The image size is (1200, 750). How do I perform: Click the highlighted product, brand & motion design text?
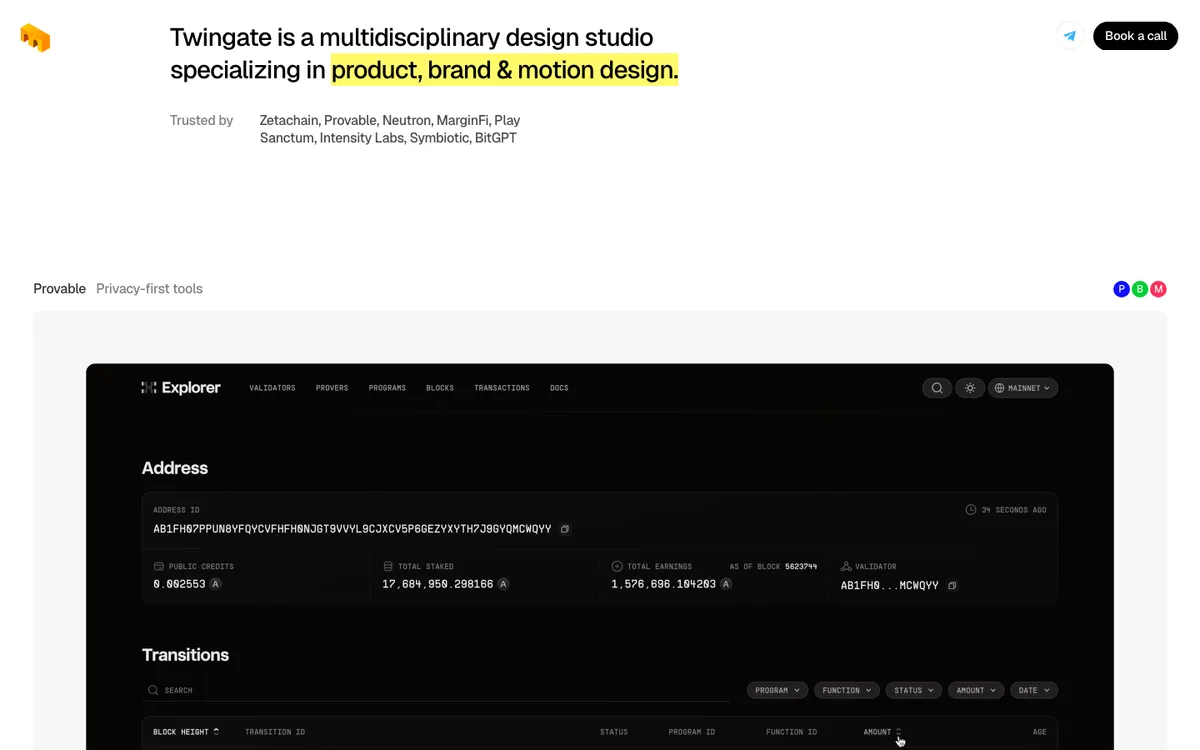pos(505,70)
